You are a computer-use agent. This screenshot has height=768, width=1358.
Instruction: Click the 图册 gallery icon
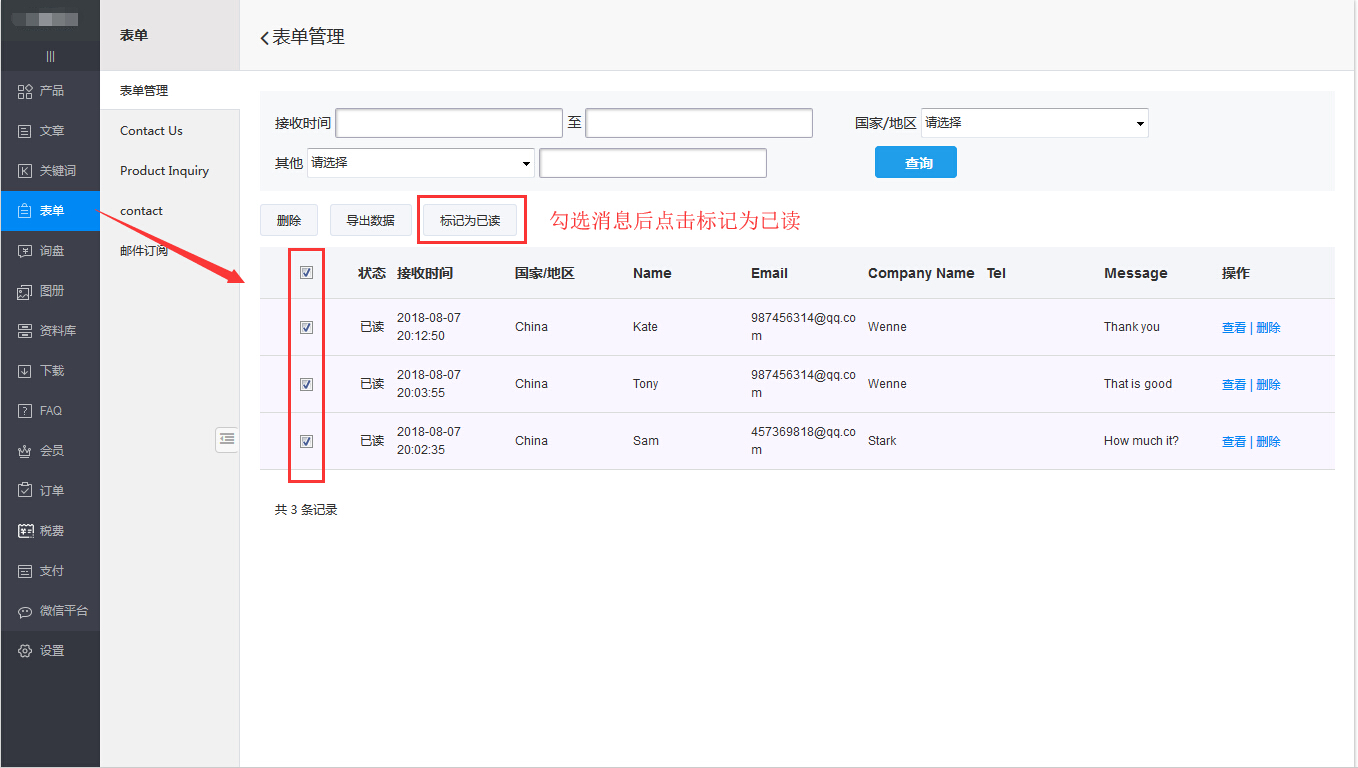tap(26, 291)
